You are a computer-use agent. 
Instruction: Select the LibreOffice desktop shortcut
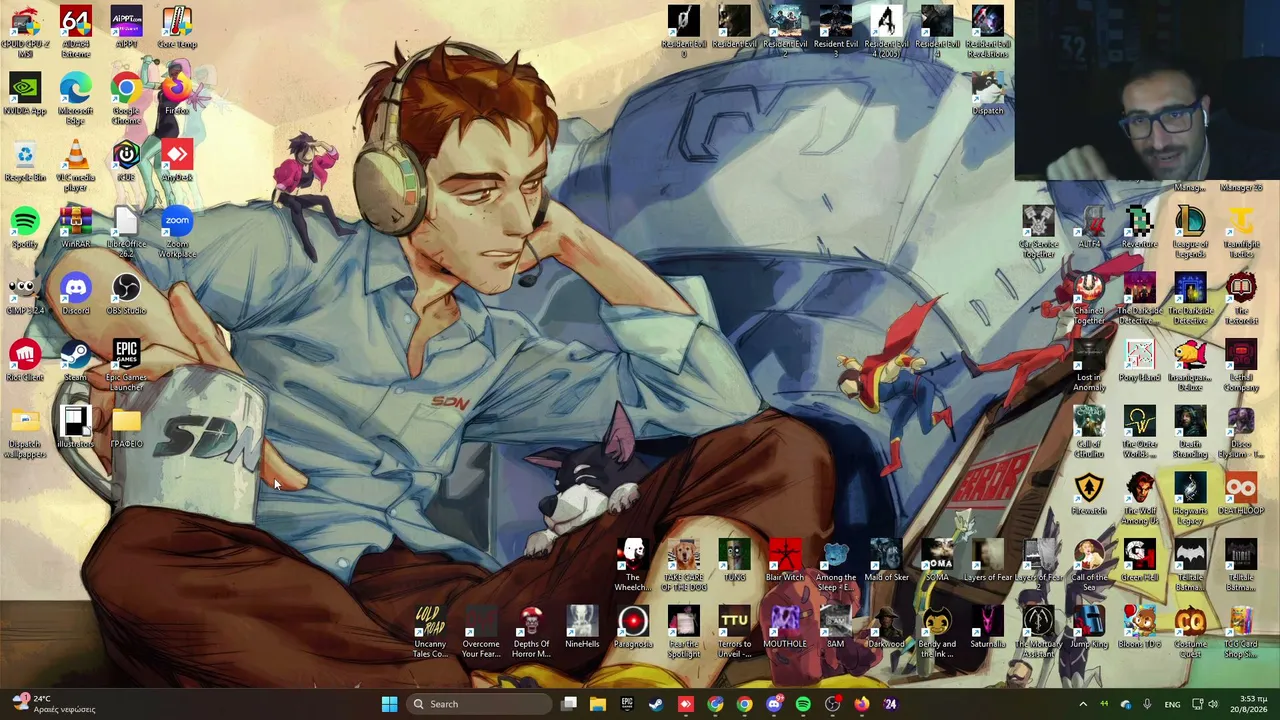[126, 233]
